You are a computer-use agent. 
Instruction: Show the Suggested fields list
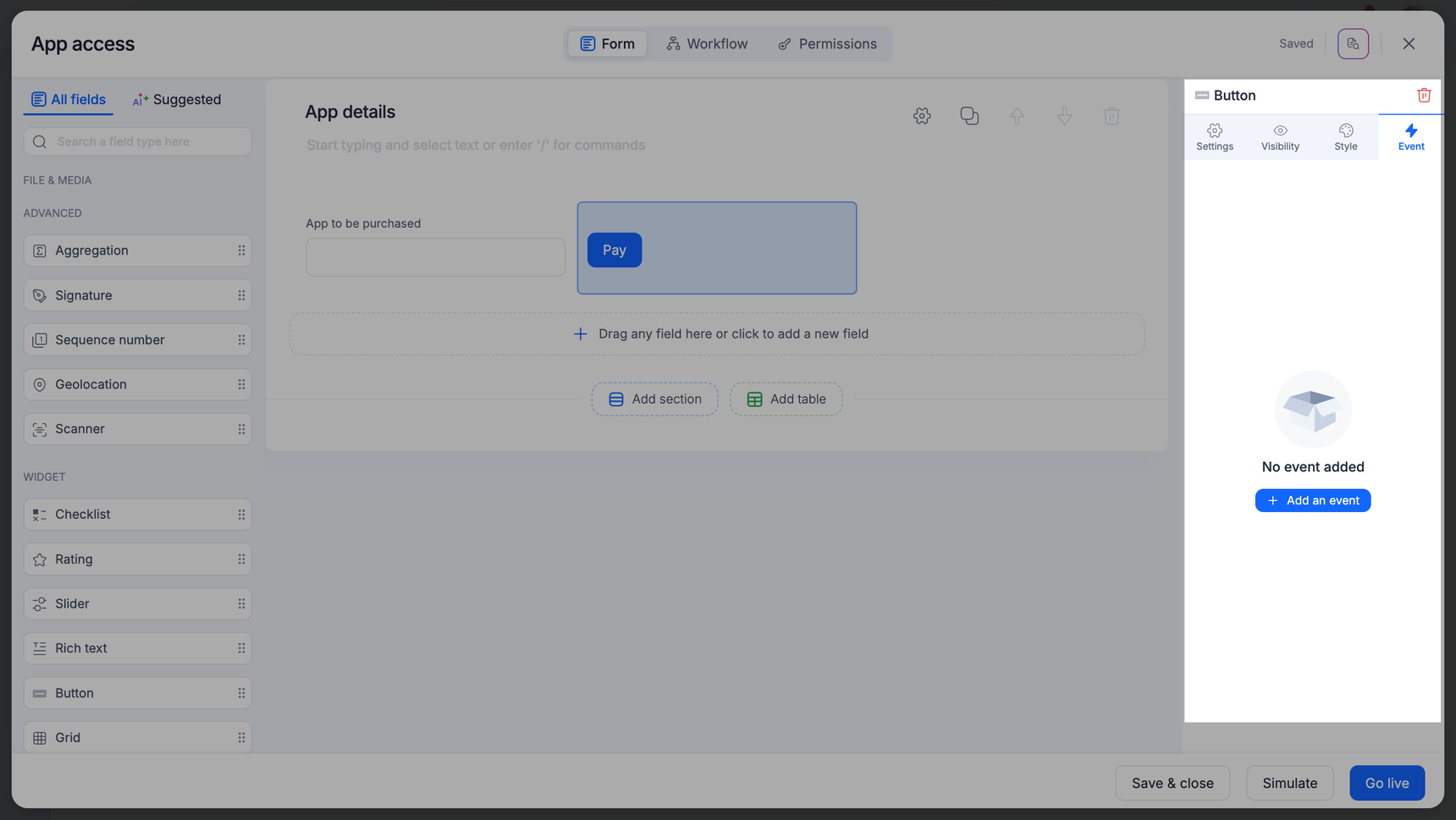click(177, 100)
